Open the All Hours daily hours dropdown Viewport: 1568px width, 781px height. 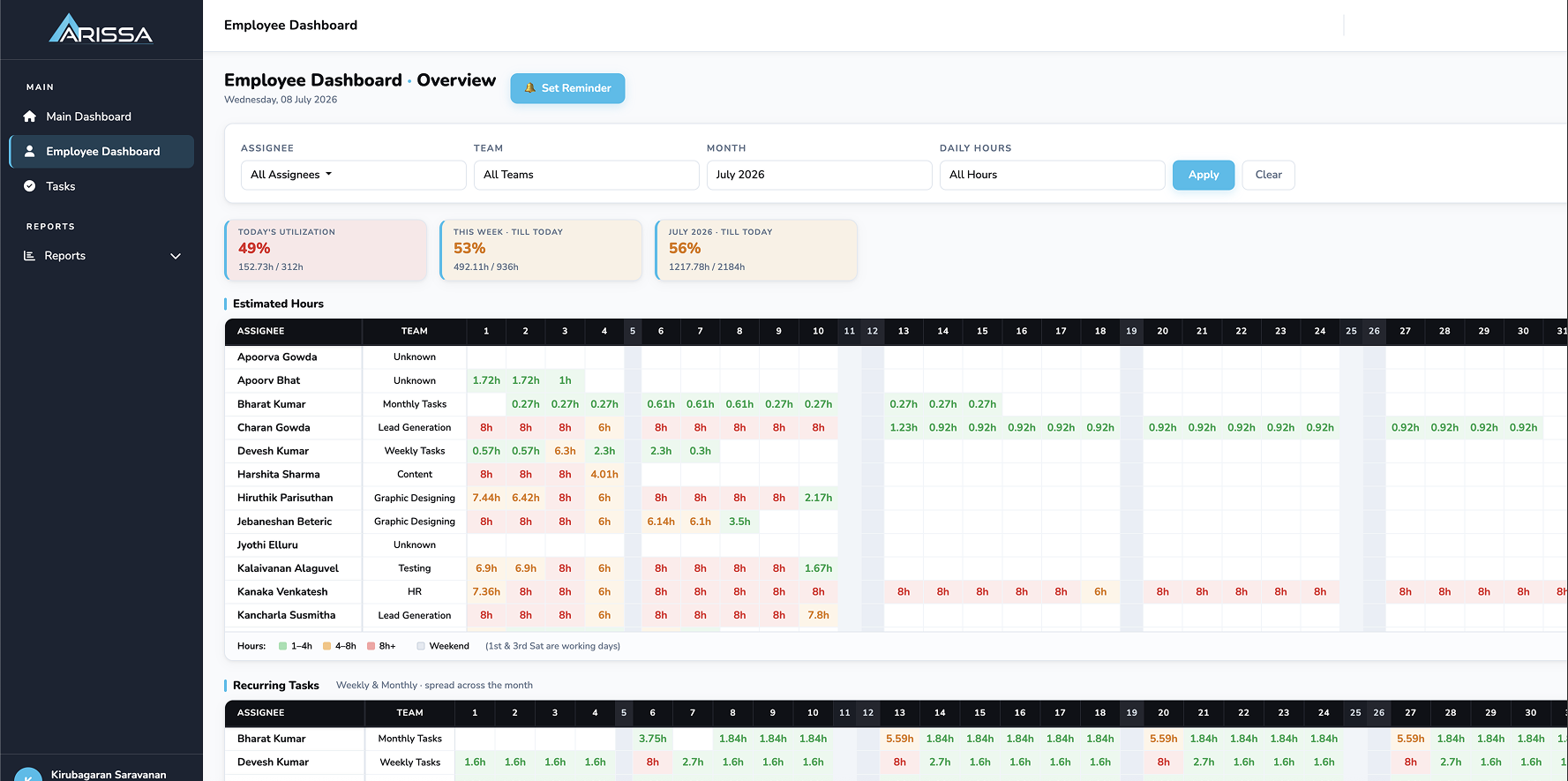(1052, 175)
